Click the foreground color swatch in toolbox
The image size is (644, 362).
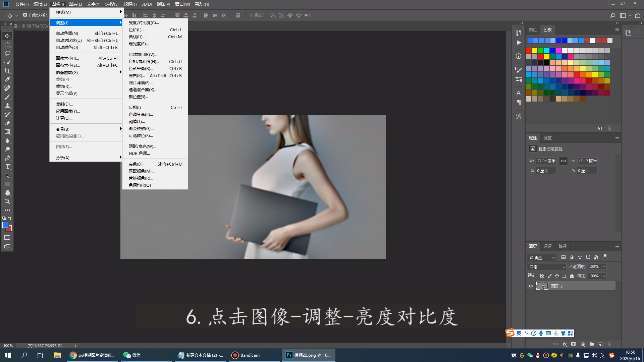(x=5, y=225)
